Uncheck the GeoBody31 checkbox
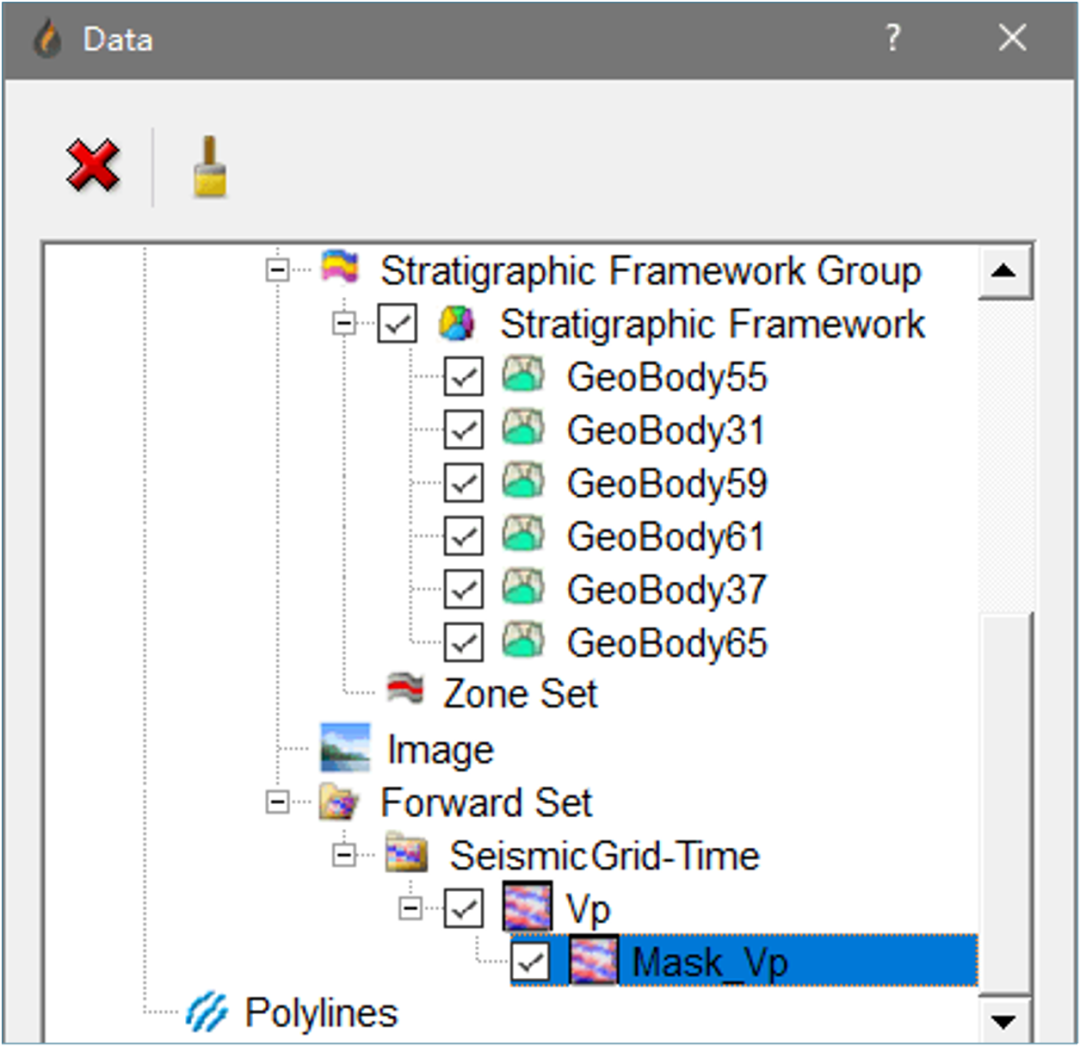 [x=463, y=430]
